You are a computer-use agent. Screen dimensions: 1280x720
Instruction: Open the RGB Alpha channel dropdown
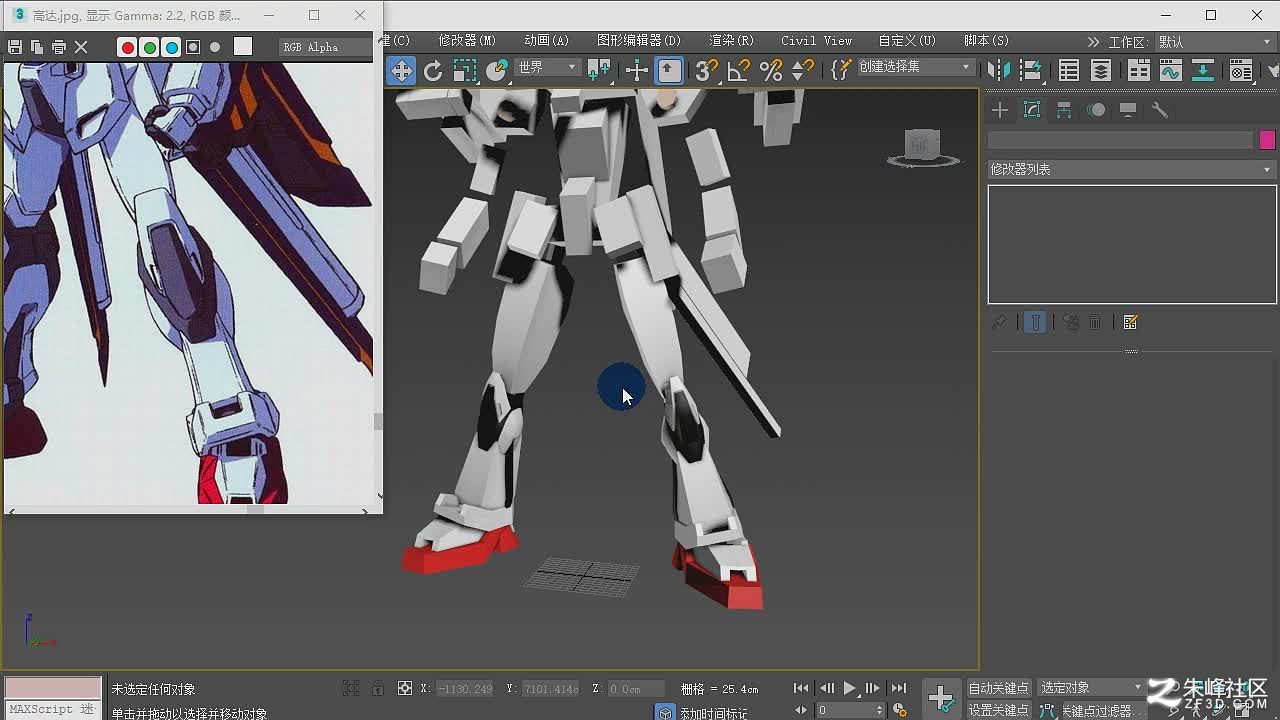[x=326, y=47]
